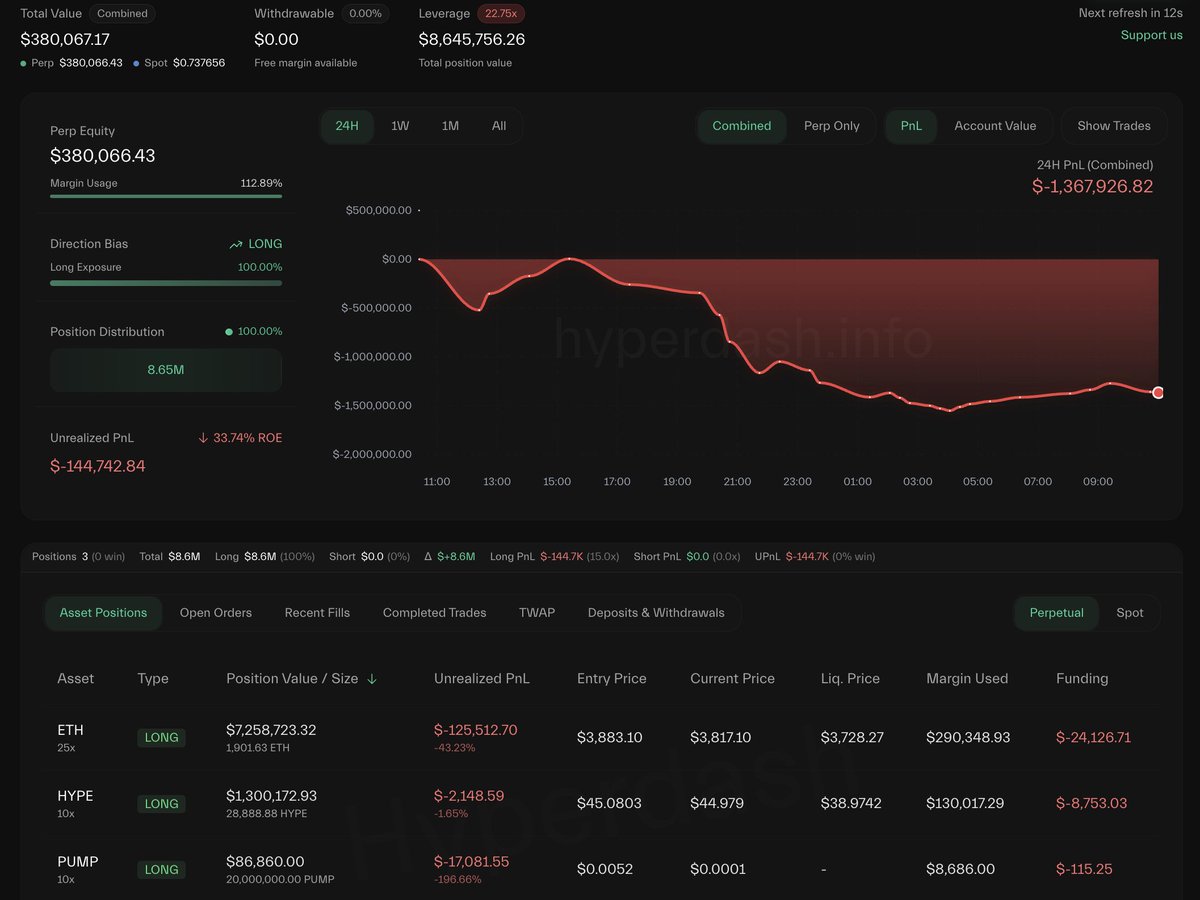Switch positions table to Spot
This screenshot has width=1200, height=900.
pyautogui.click(x=1129, y=613)
